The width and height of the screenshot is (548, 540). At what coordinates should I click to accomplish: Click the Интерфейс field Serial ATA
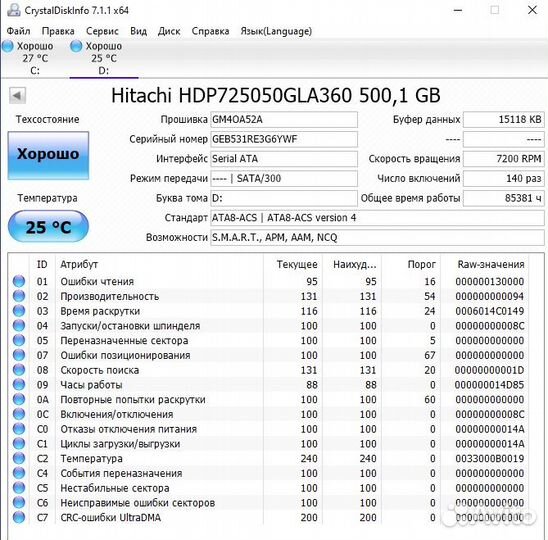click(284, 159)
